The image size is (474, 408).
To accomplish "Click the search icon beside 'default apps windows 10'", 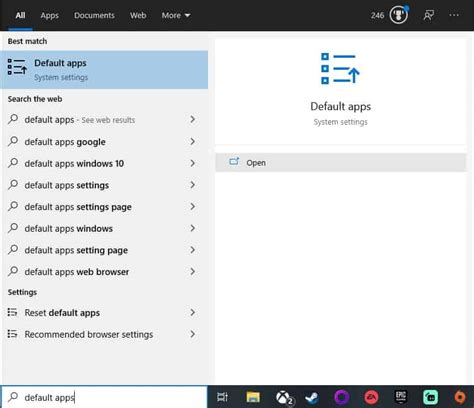I will click(13, 163).
